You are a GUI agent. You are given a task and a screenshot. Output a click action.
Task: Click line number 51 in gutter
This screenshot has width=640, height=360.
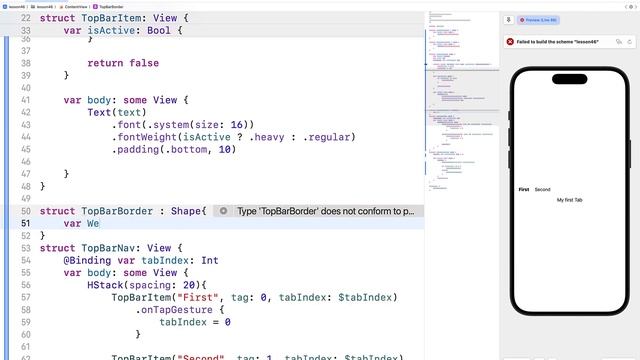pos(26,223)
